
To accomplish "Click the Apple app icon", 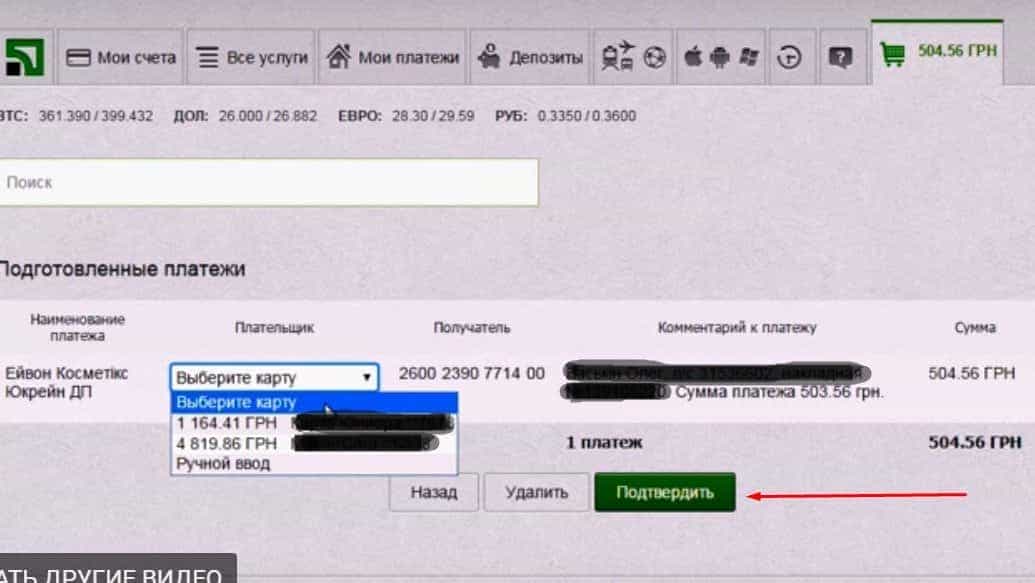I will (692, 57).
